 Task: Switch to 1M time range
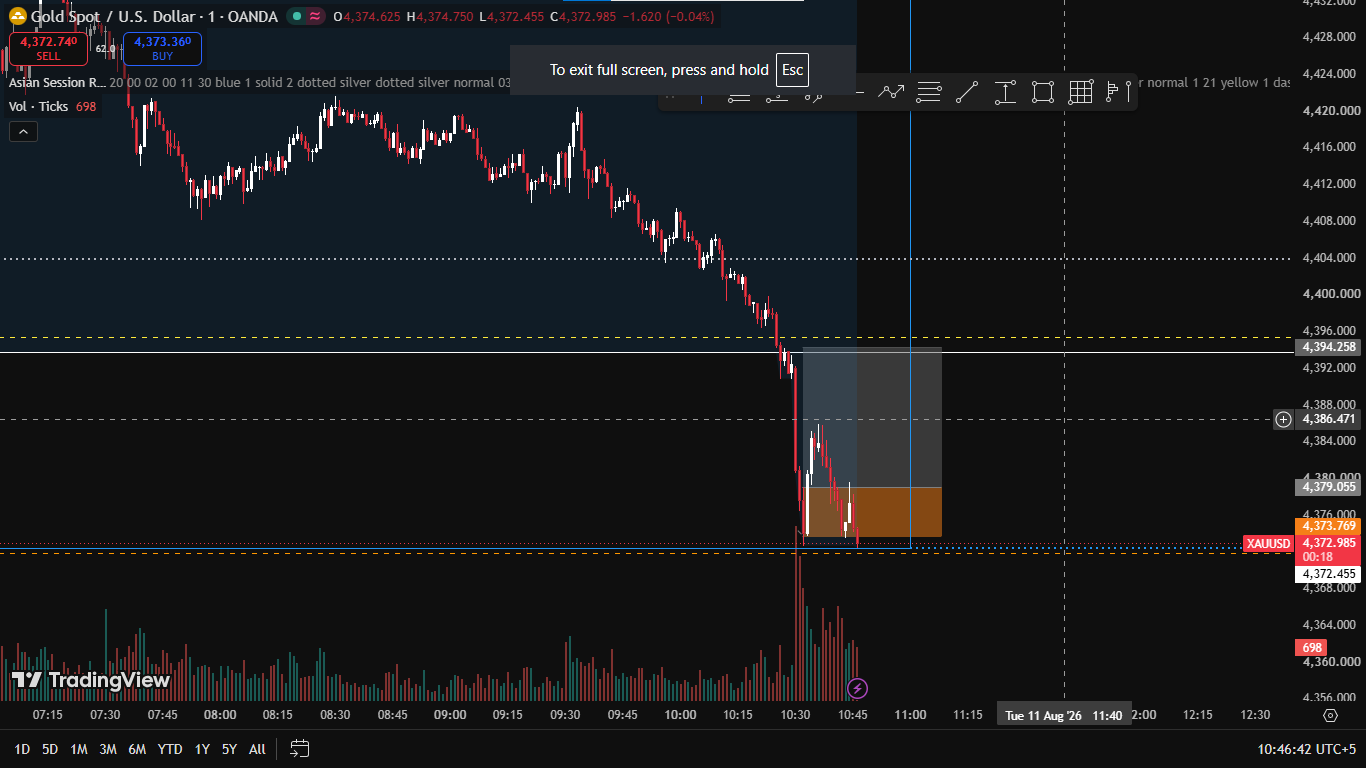pos(79,749)
